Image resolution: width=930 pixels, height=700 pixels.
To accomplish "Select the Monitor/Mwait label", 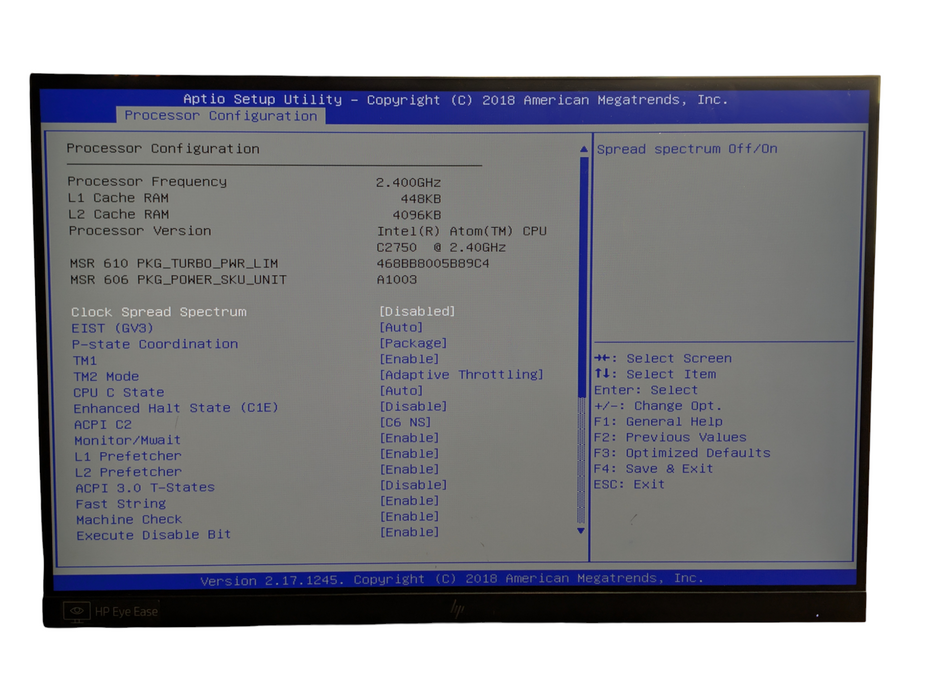I will (128, 440).
